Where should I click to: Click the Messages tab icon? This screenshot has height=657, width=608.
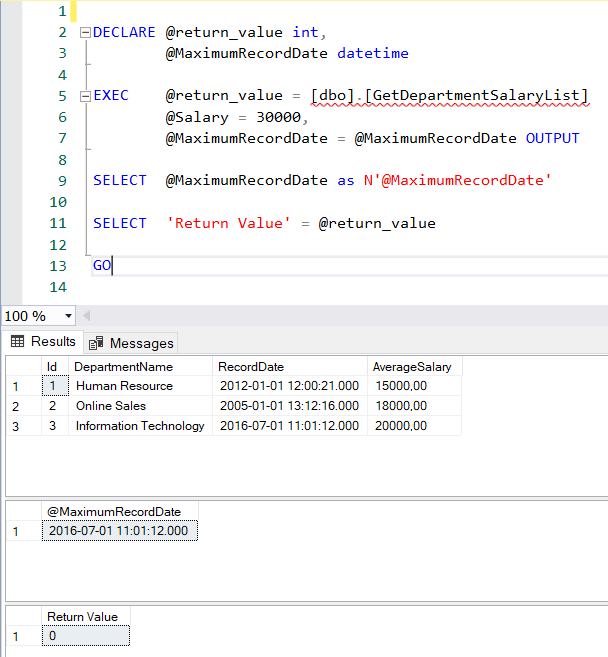(96, 343)
